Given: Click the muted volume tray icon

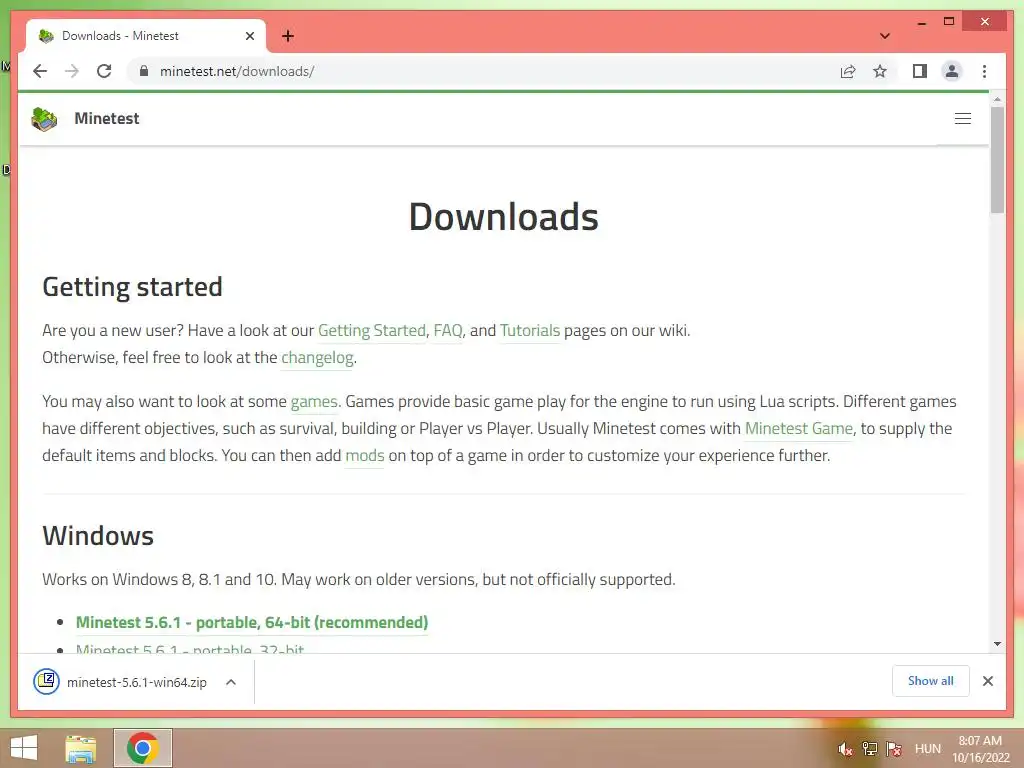Looking at the screenshot, I should point(845,749).
